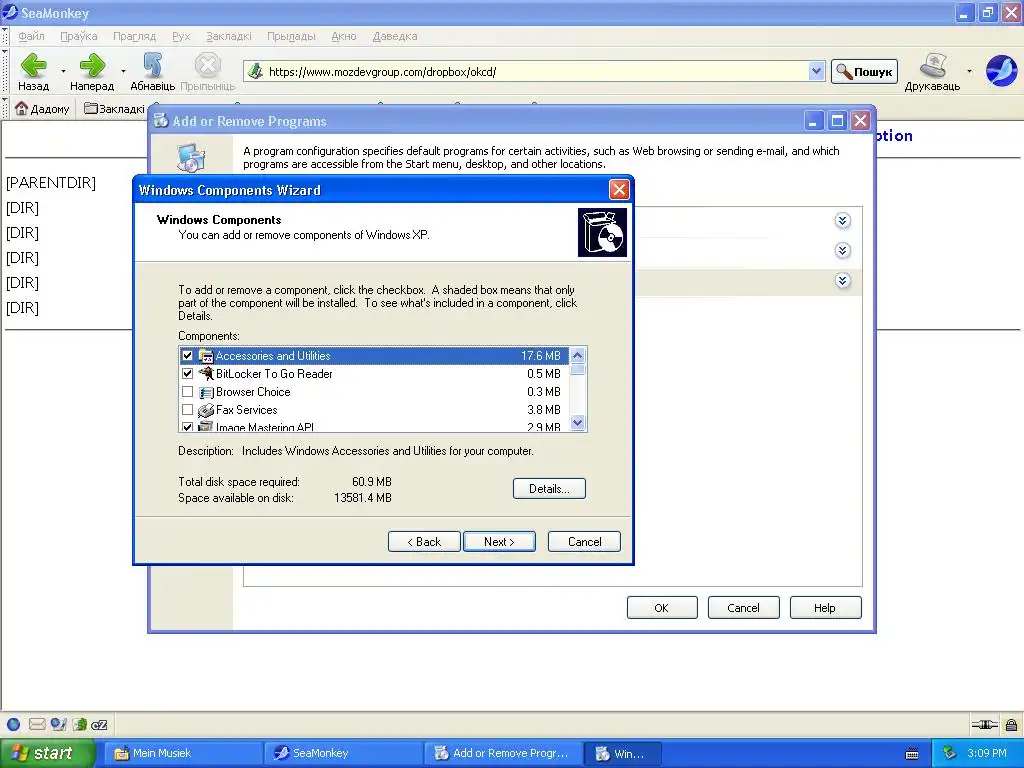Open the Файл menu

pyautogui.click(x=31, y=36)
